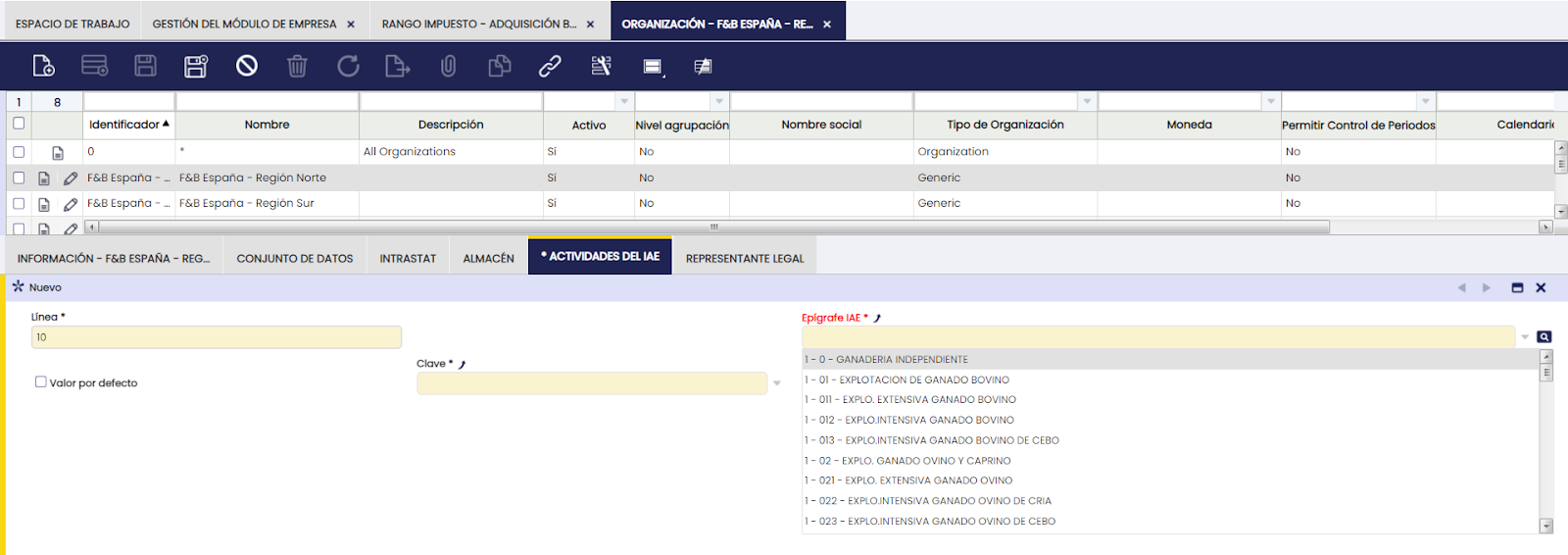Screen dimensions: 1568x555
Task: Open the Conjunto de Datos subtab
Action: pos(295,259)
